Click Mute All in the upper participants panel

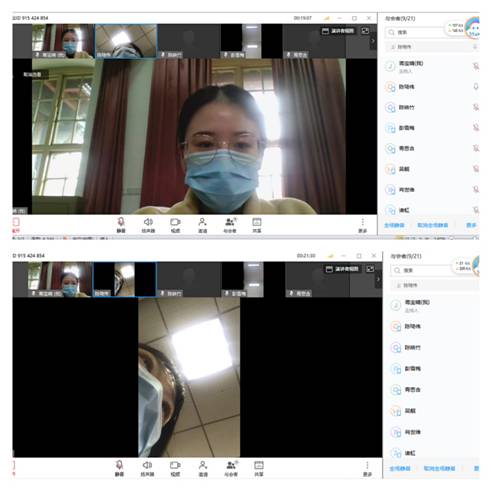point(394,225)
